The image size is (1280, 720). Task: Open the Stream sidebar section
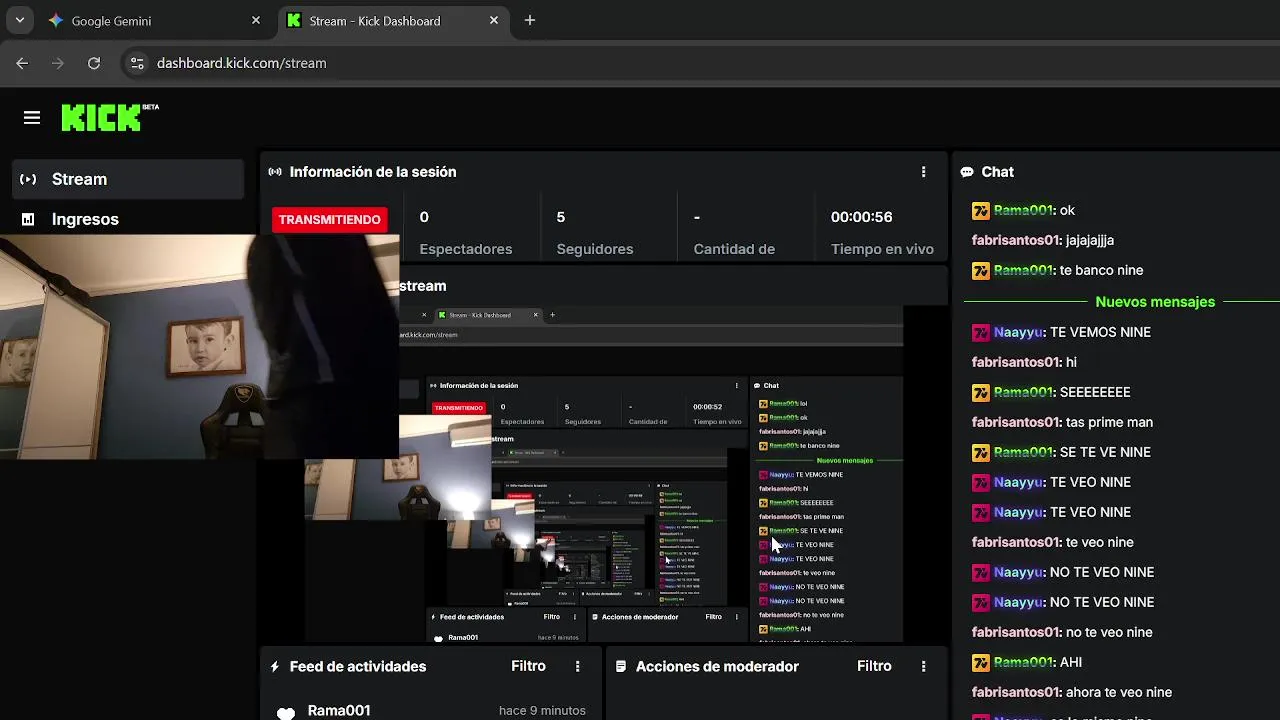128,179
